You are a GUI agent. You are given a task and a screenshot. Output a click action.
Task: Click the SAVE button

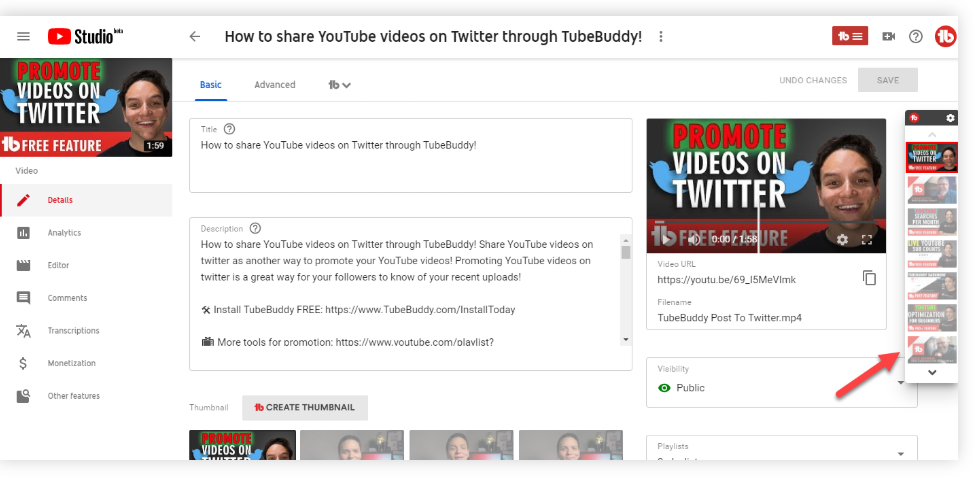[888, 80]
